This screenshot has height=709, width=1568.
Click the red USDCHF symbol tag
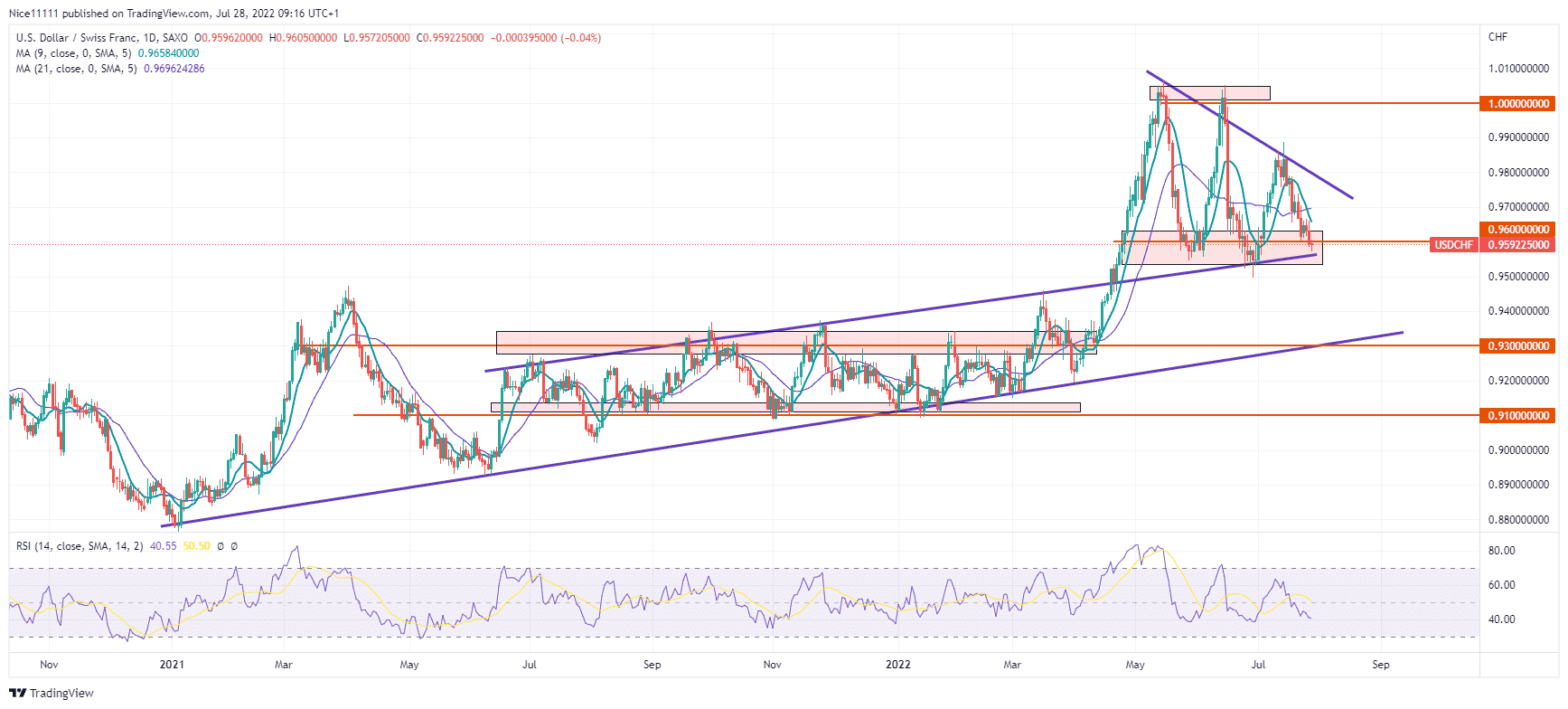coord(1453,245)
